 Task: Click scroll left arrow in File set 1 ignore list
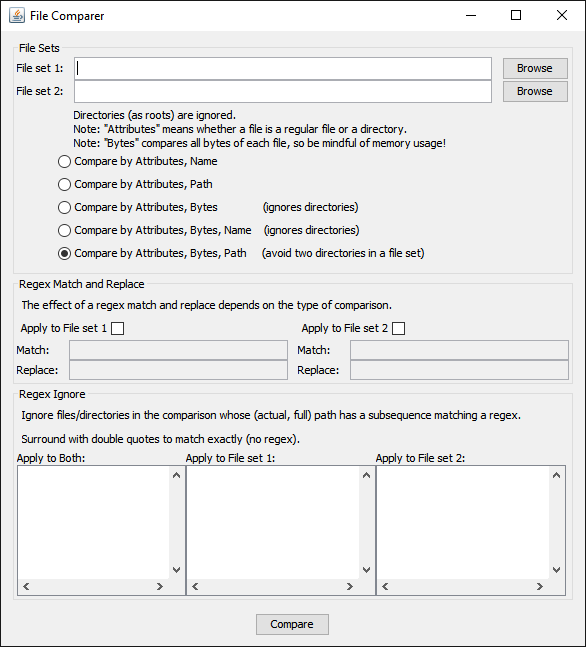195,586
